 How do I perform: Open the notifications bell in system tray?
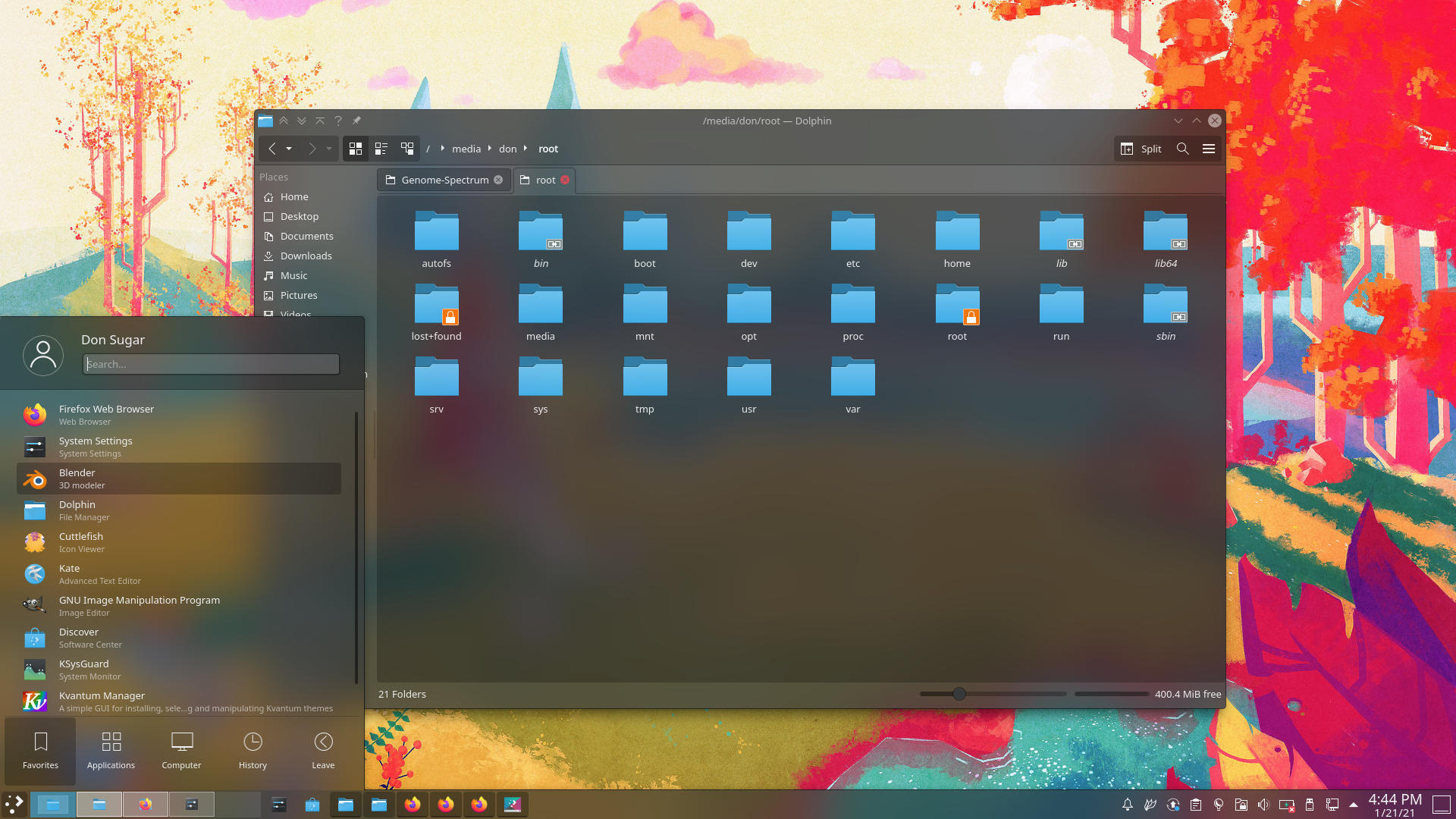(1128, 805)
